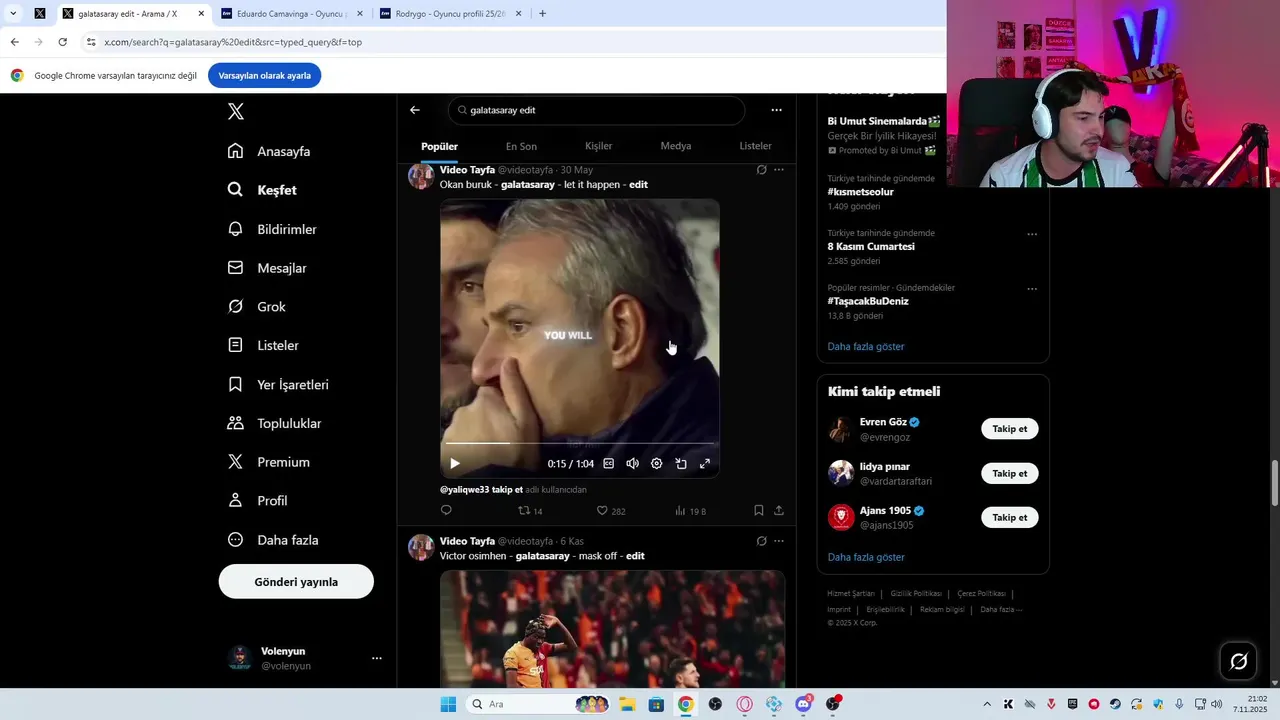Click the video progress bar

[x=580, y=442]
